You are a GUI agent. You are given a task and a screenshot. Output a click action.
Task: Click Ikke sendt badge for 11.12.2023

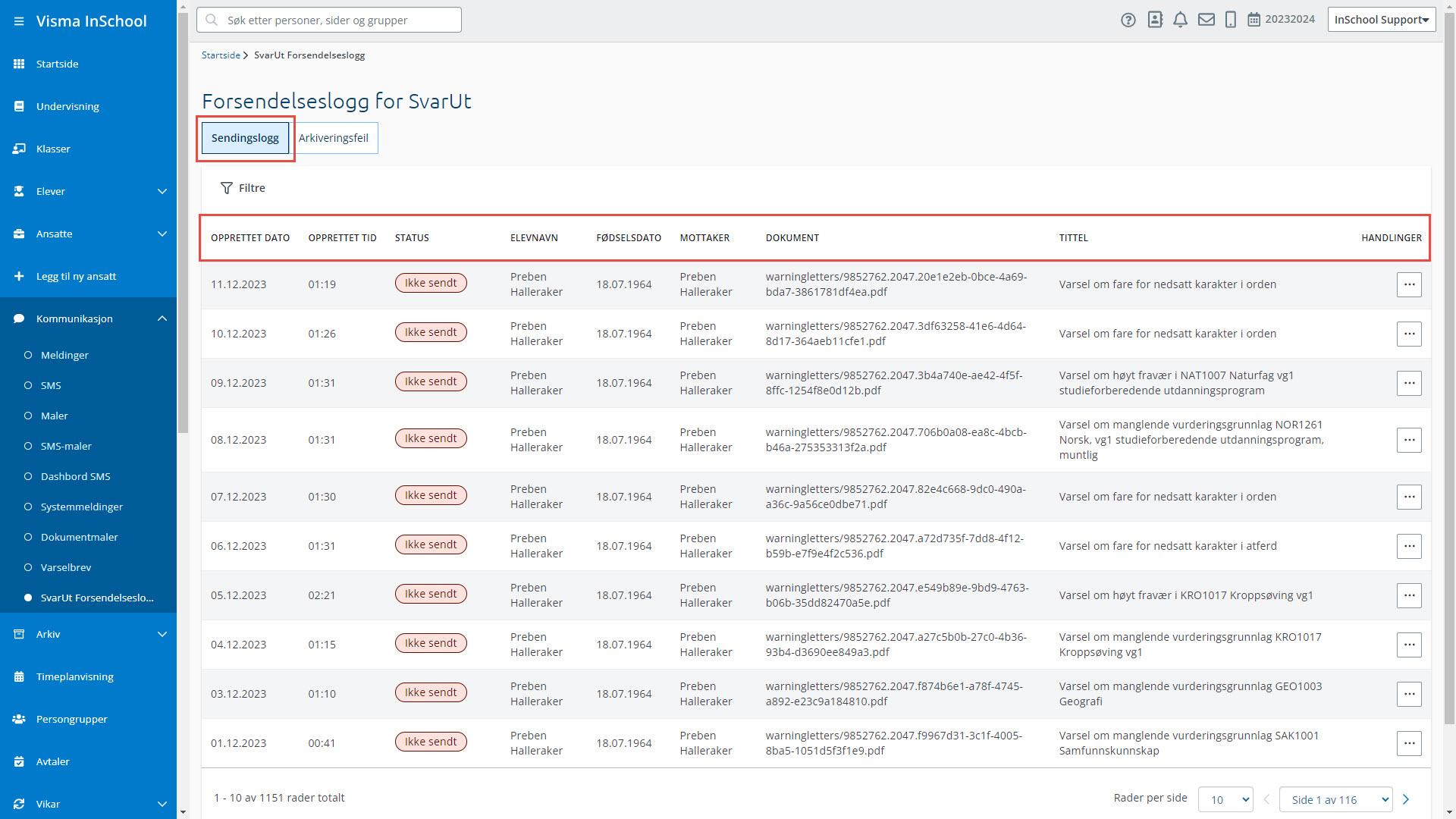pos(431,283)
